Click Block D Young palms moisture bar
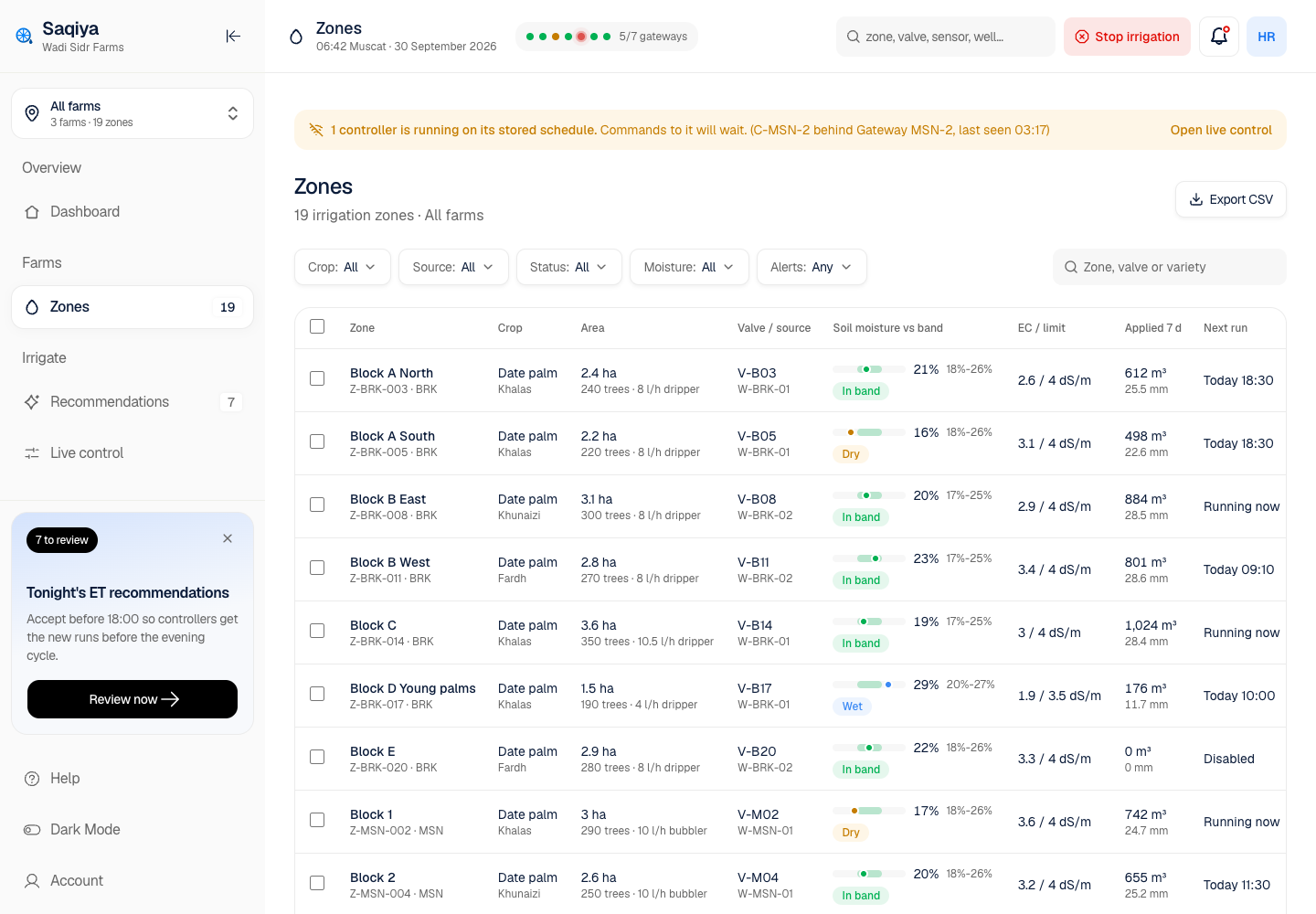 pos(869,685)
